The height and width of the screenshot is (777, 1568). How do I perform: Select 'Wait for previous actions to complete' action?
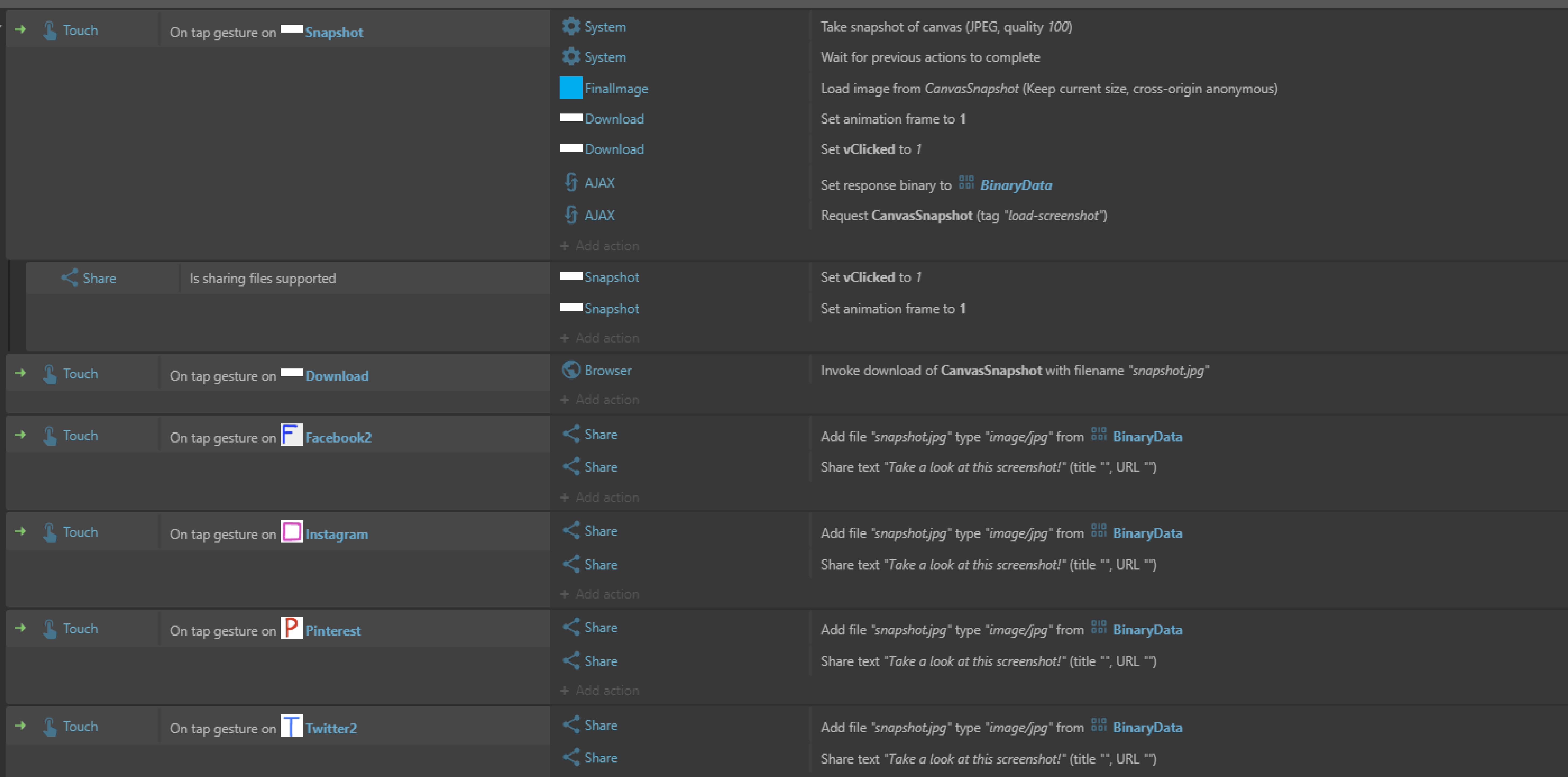click(930, 57)
